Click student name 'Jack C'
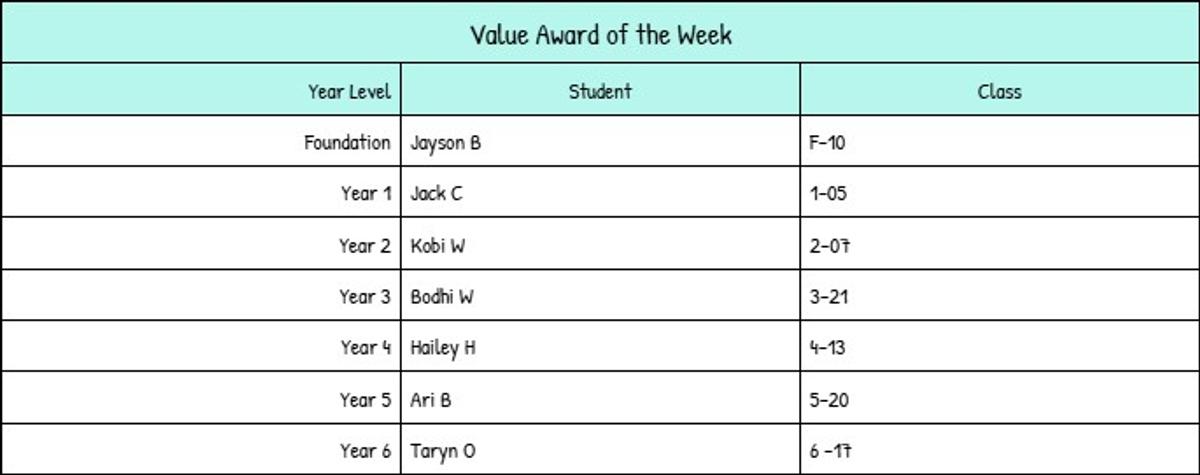This screenshot has width=1200, height=475. (436, 194)
